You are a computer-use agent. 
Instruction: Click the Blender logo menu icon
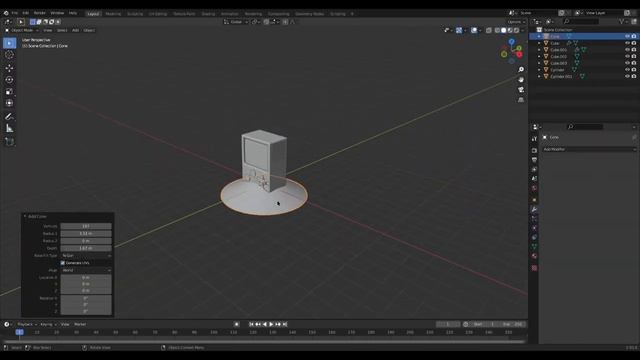(x=6, y=13)
